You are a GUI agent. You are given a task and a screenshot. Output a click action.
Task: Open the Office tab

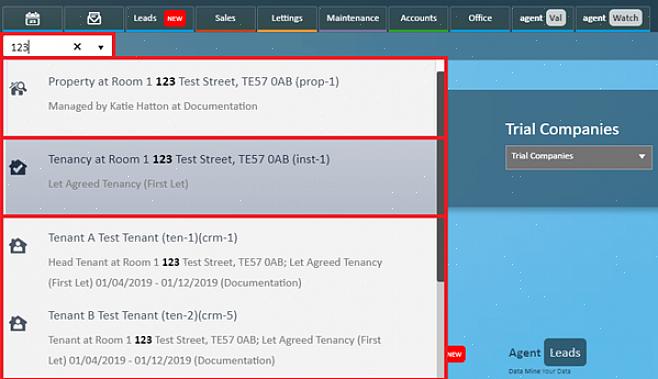(x=480, y=18)
